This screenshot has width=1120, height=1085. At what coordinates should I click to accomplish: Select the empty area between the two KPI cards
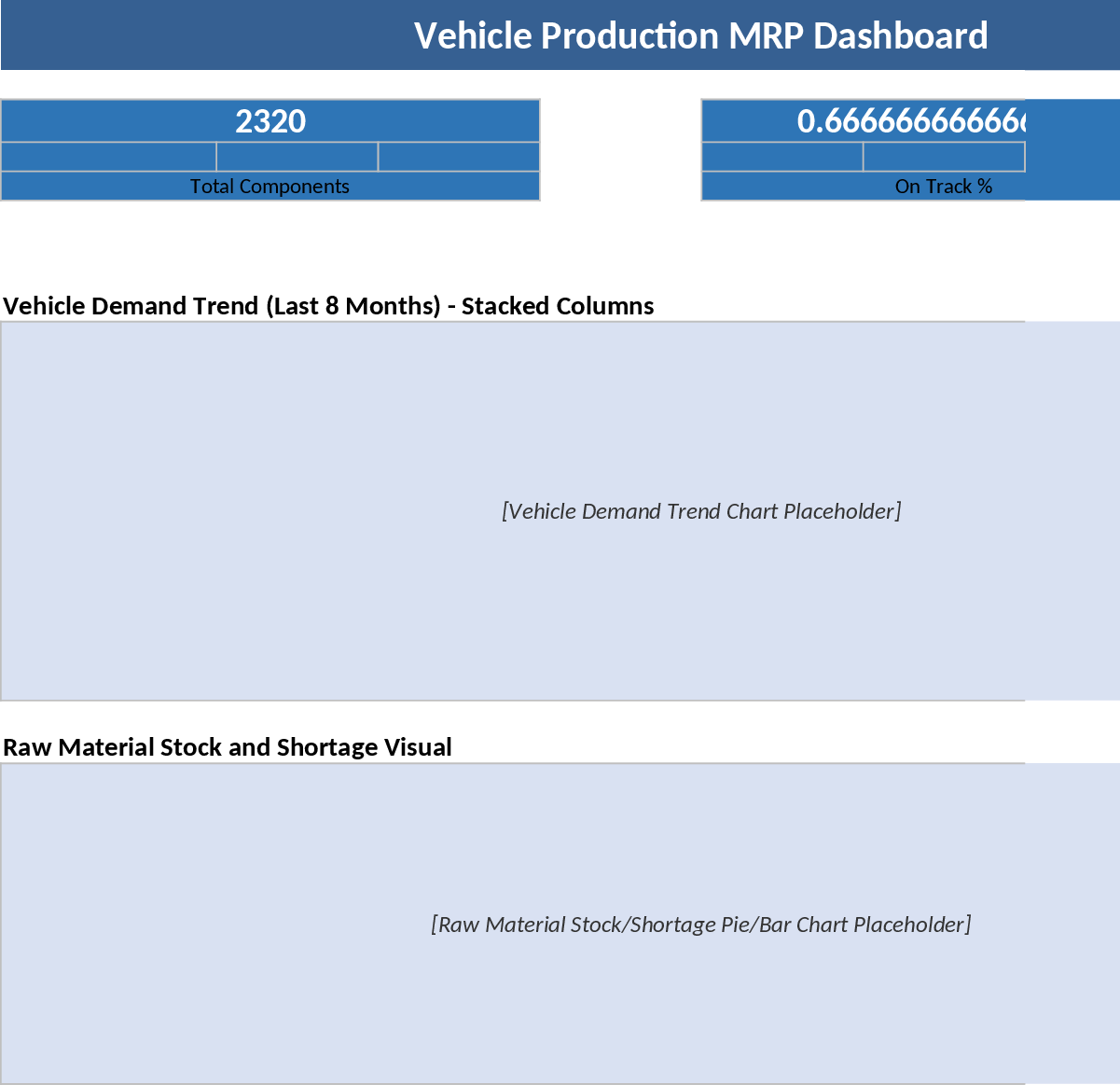618,149
